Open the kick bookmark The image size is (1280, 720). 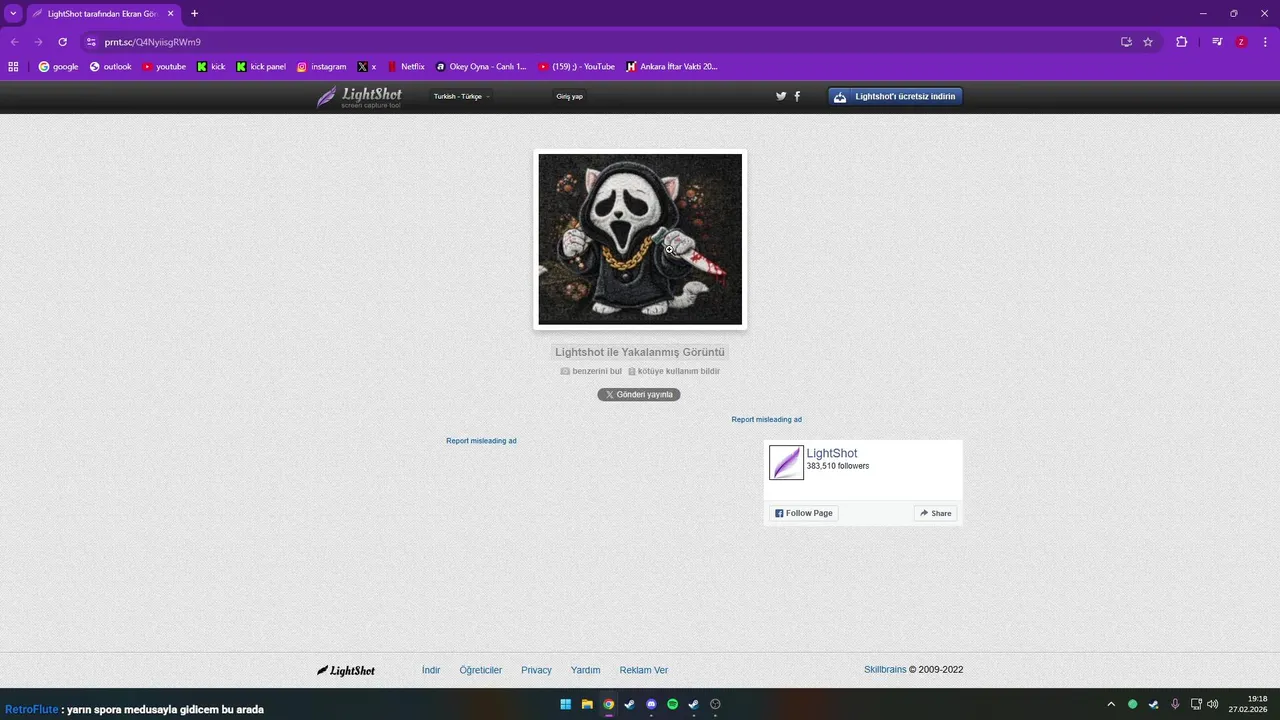(x=211, y=67)
